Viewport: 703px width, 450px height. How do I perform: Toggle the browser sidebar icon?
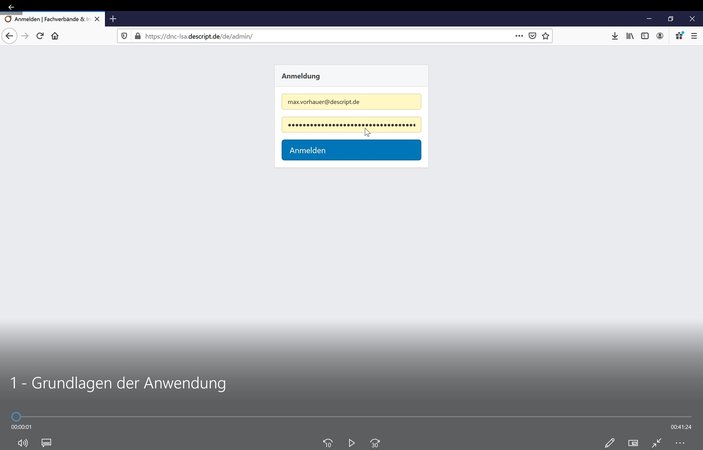pyautogui.click(x=645, y=36)
